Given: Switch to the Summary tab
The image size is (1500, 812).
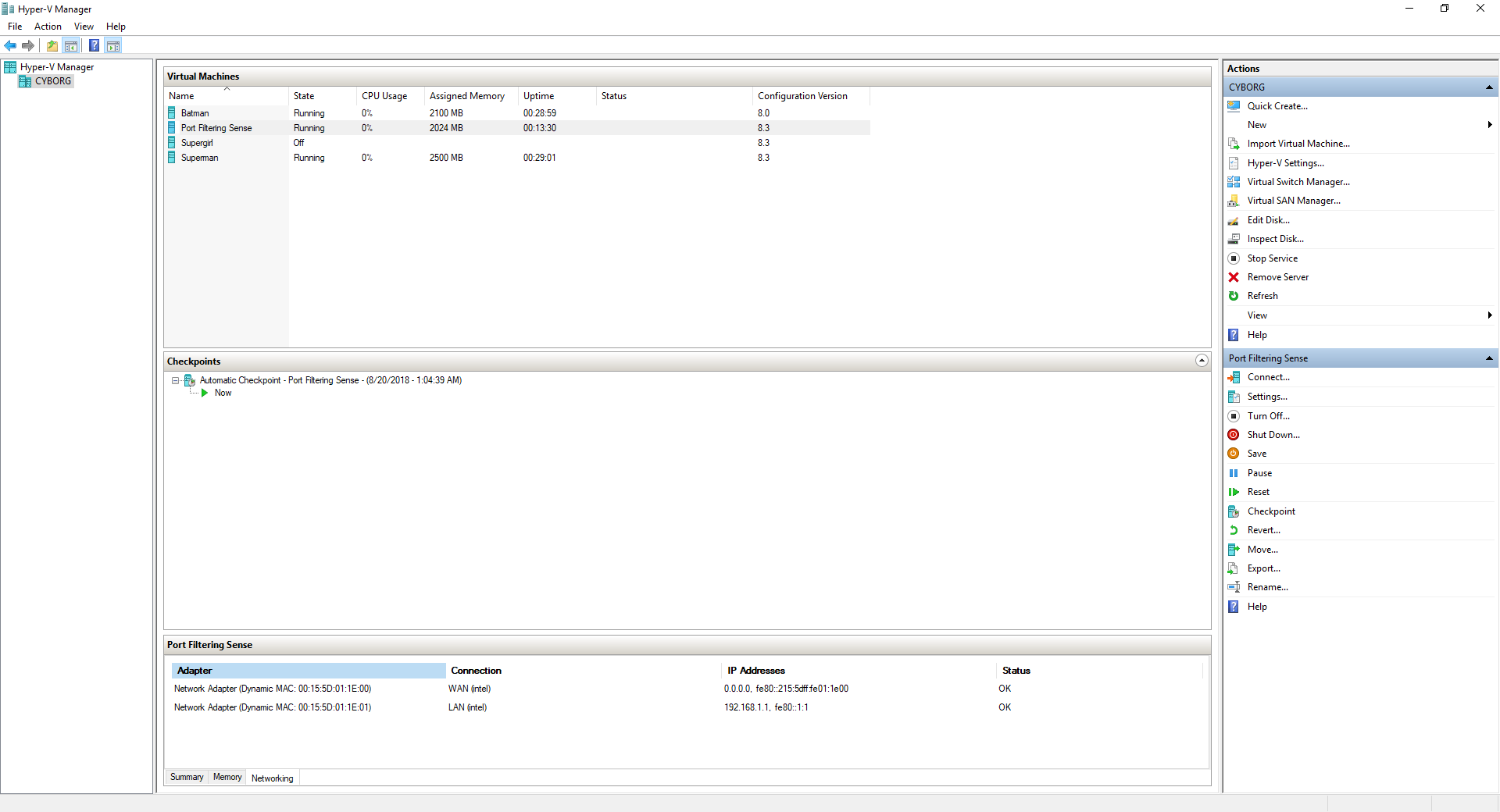Looking at the screenshot, I should [187, 778].
